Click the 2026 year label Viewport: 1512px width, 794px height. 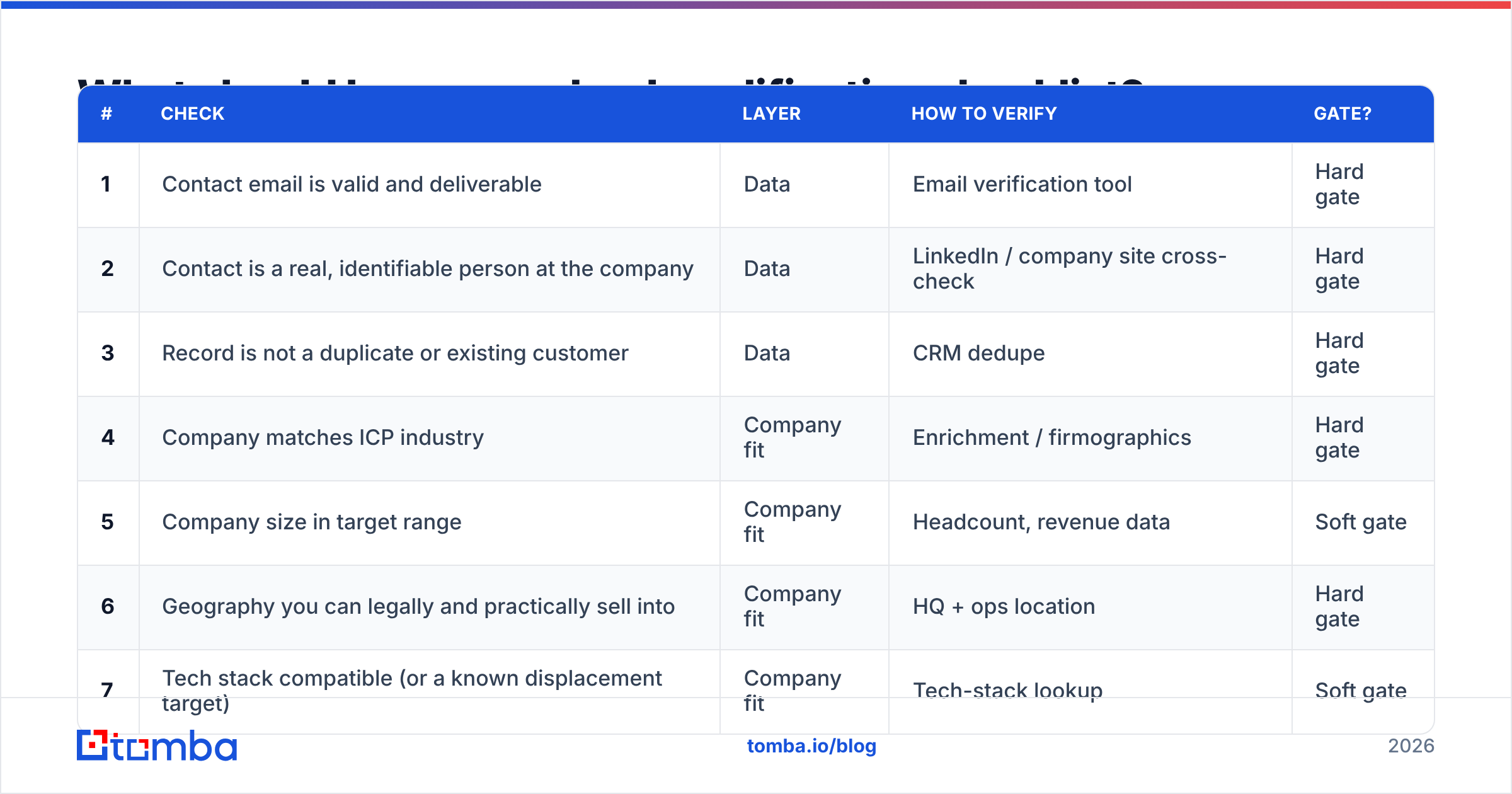click(x=1411, y=746)
